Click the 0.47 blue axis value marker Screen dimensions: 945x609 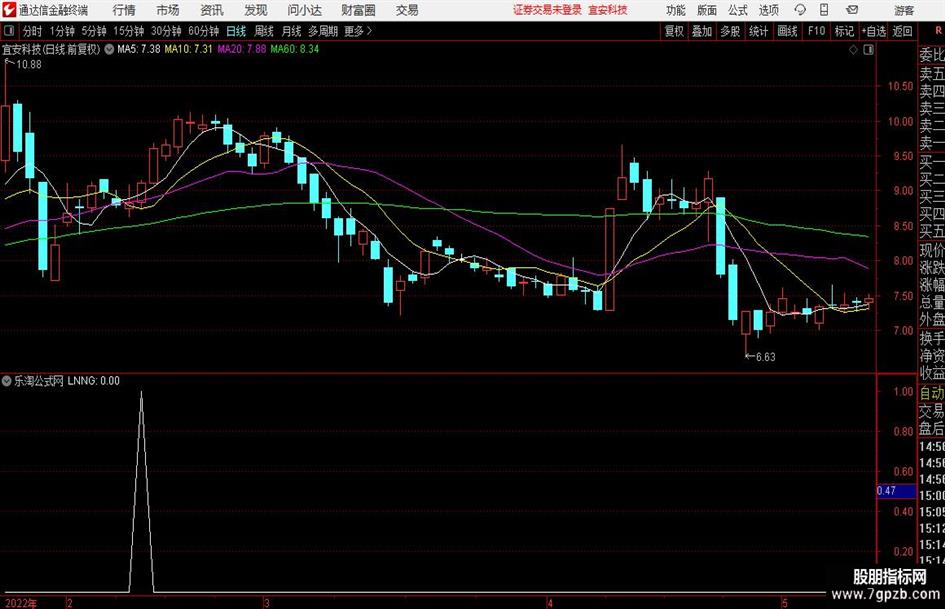tap(896, 491)
